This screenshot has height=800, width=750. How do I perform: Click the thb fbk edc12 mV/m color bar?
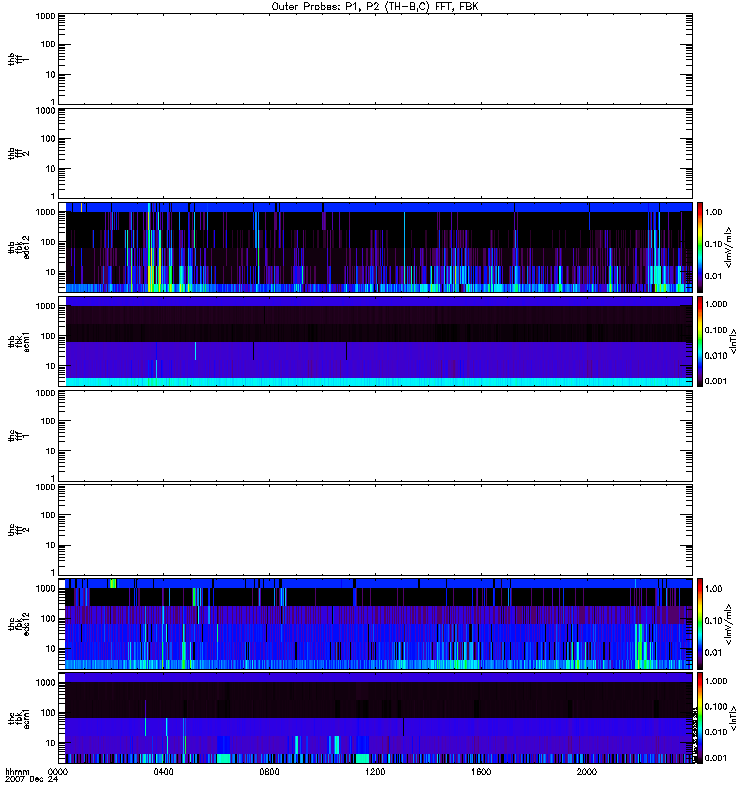[x=700, y=247]
